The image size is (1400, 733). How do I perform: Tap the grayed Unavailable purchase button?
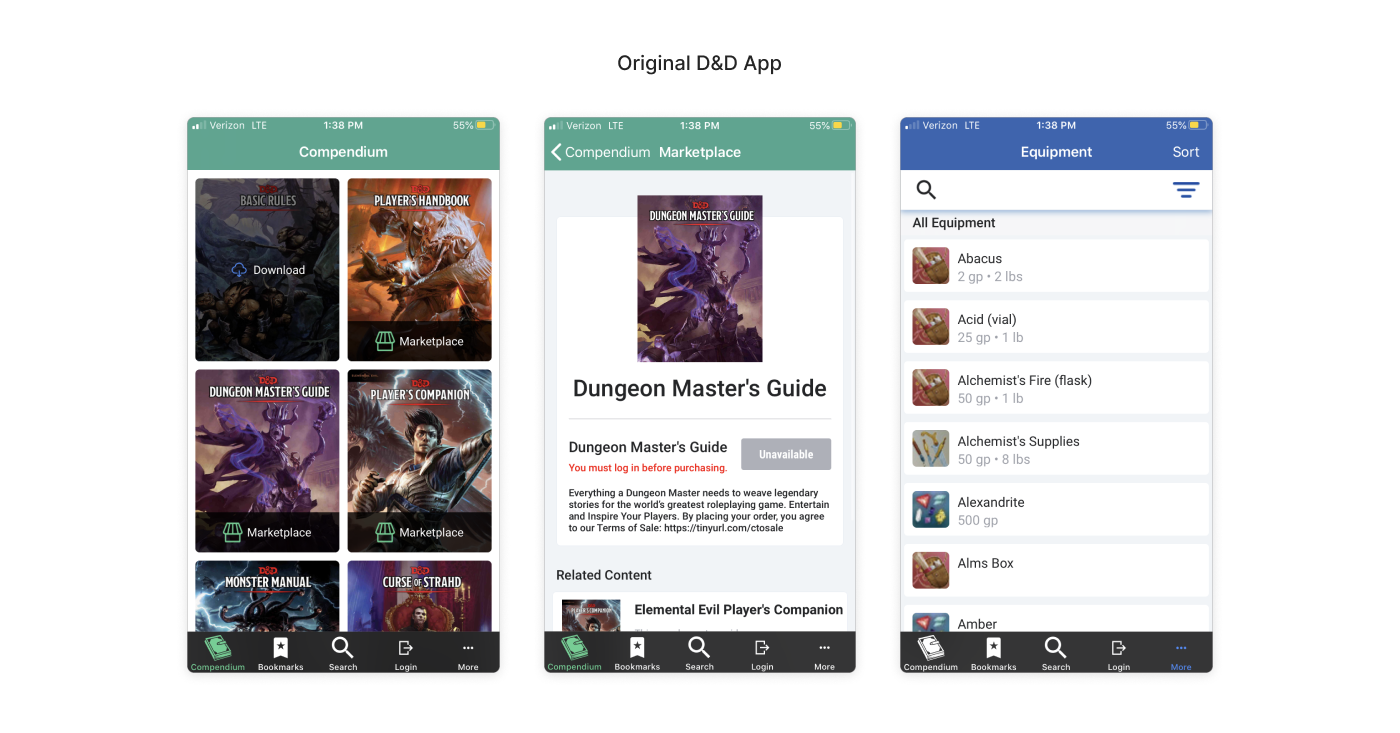pyautogui.click(x=786, y=454)
